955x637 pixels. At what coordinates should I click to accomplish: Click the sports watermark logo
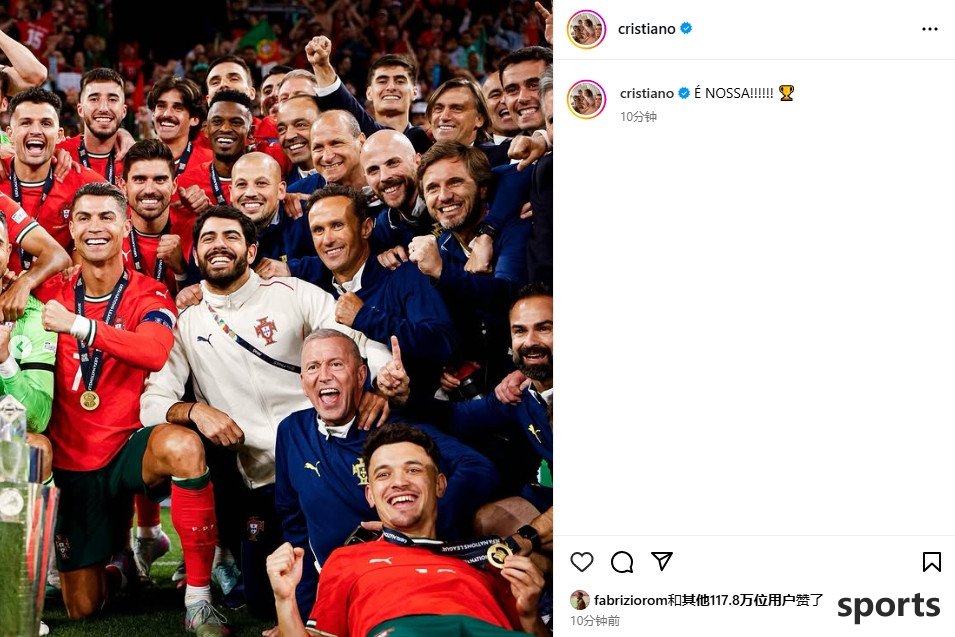pyautogui.click(x=889, y=606)
